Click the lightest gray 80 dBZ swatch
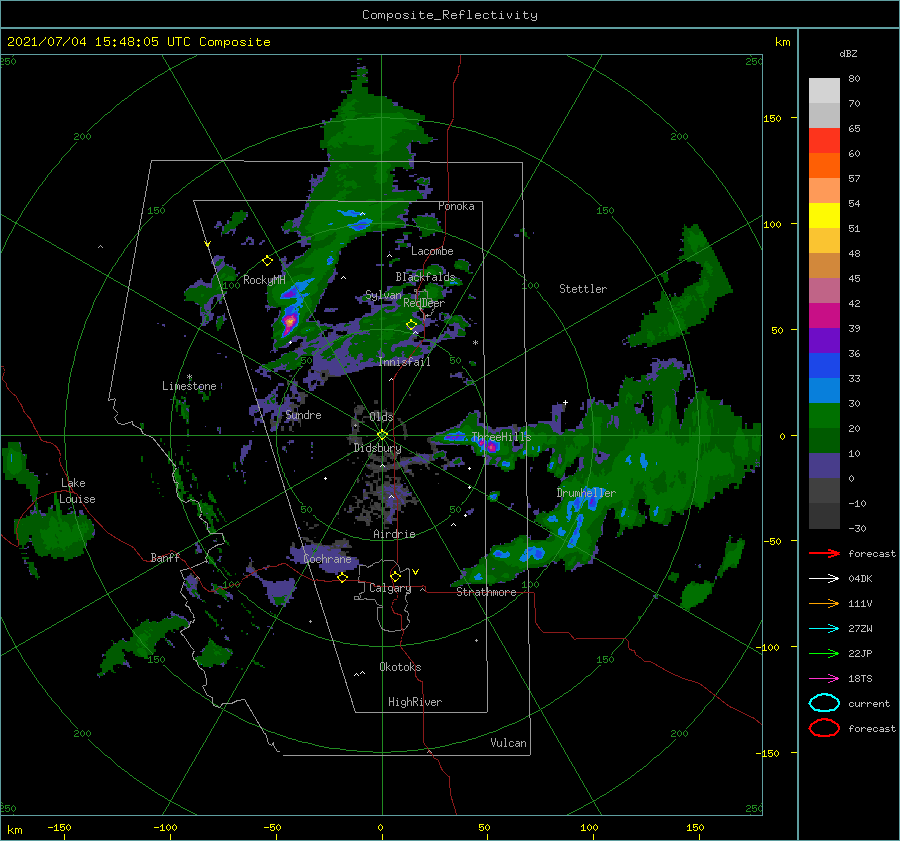 [x=824, y=91]
